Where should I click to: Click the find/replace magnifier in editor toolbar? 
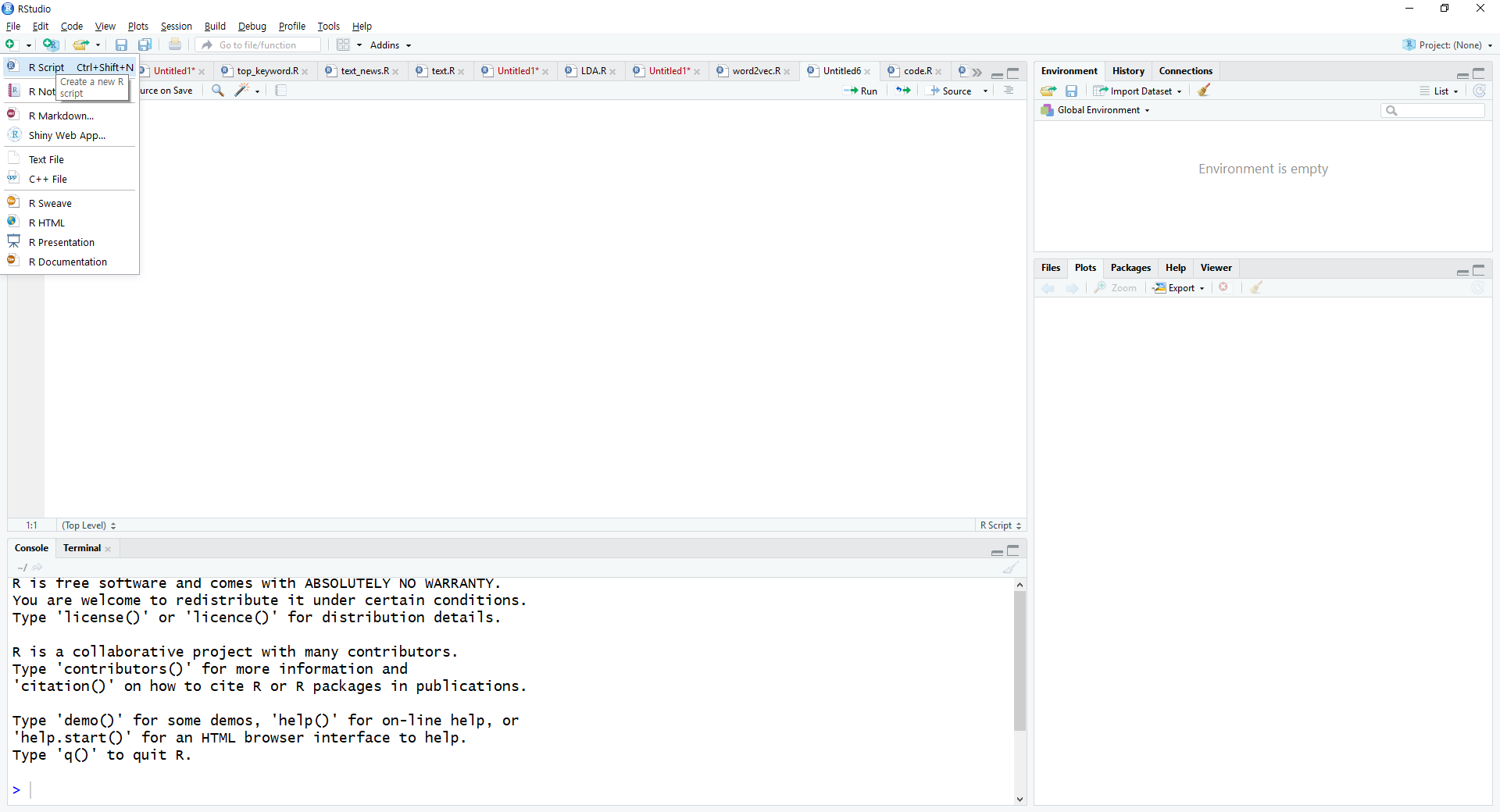(x=218, y=91)
